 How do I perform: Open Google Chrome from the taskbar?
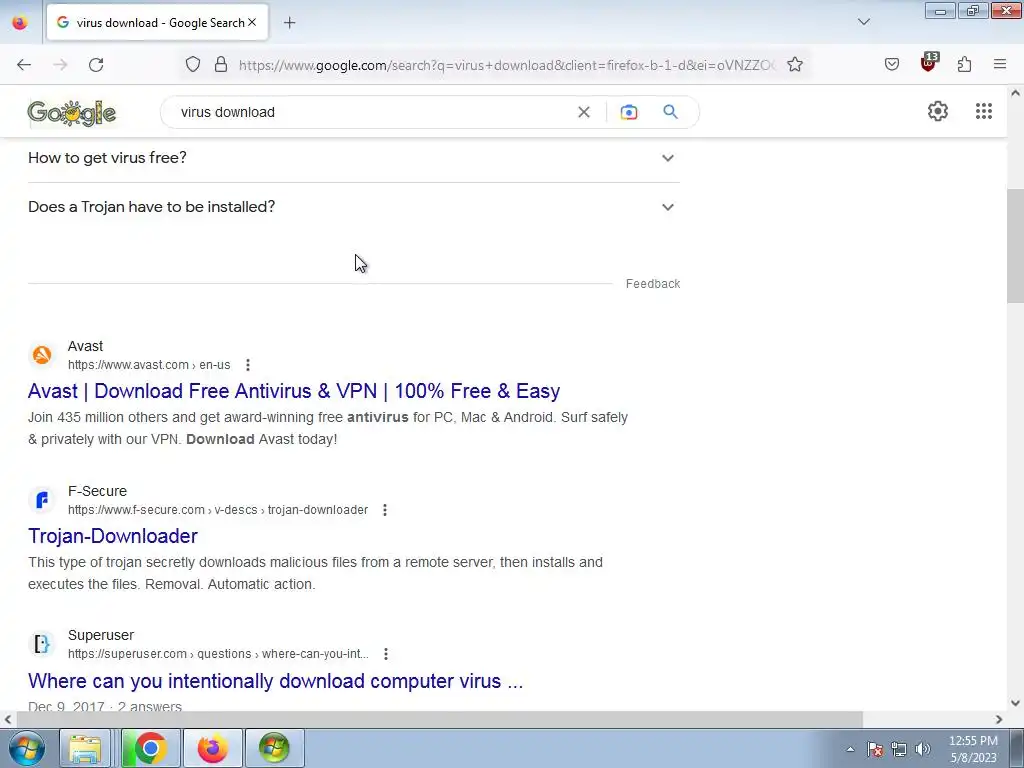151,748
